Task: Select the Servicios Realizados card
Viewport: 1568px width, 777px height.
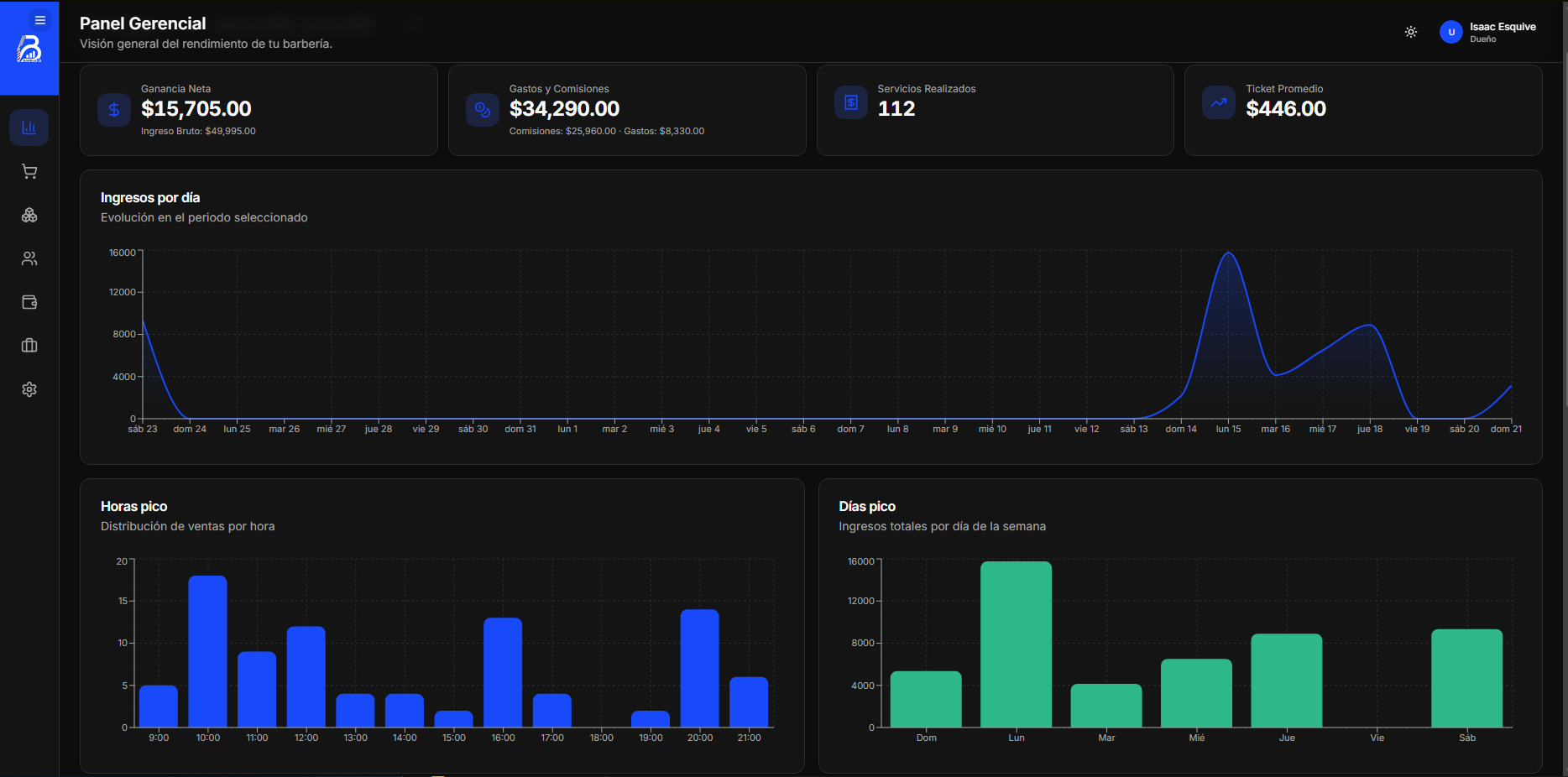Action: coord(995,110)
